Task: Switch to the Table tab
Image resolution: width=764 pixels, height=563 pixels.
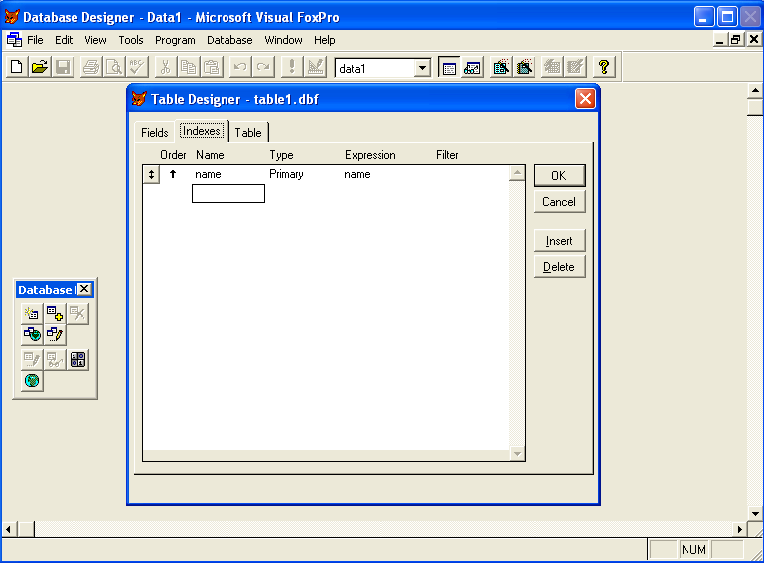Action: [248, 133]
